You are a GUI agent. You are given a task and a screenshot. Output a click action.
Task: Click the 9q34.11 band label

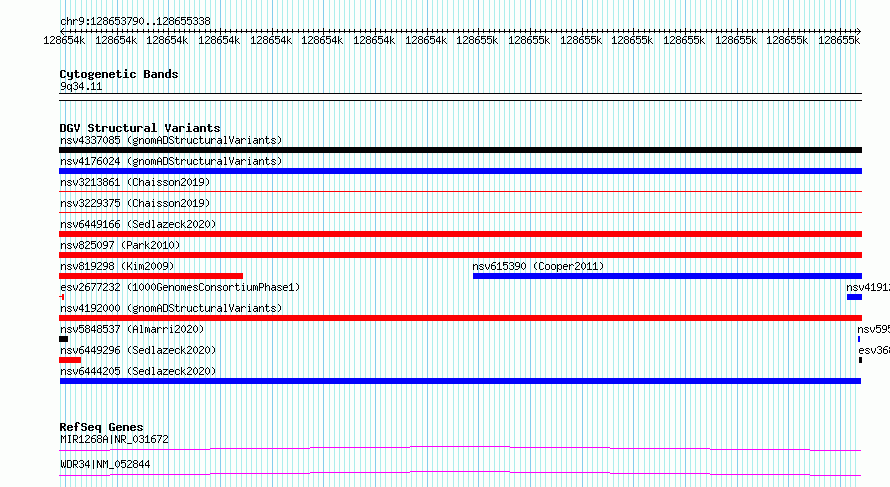[x=81, y=86]
